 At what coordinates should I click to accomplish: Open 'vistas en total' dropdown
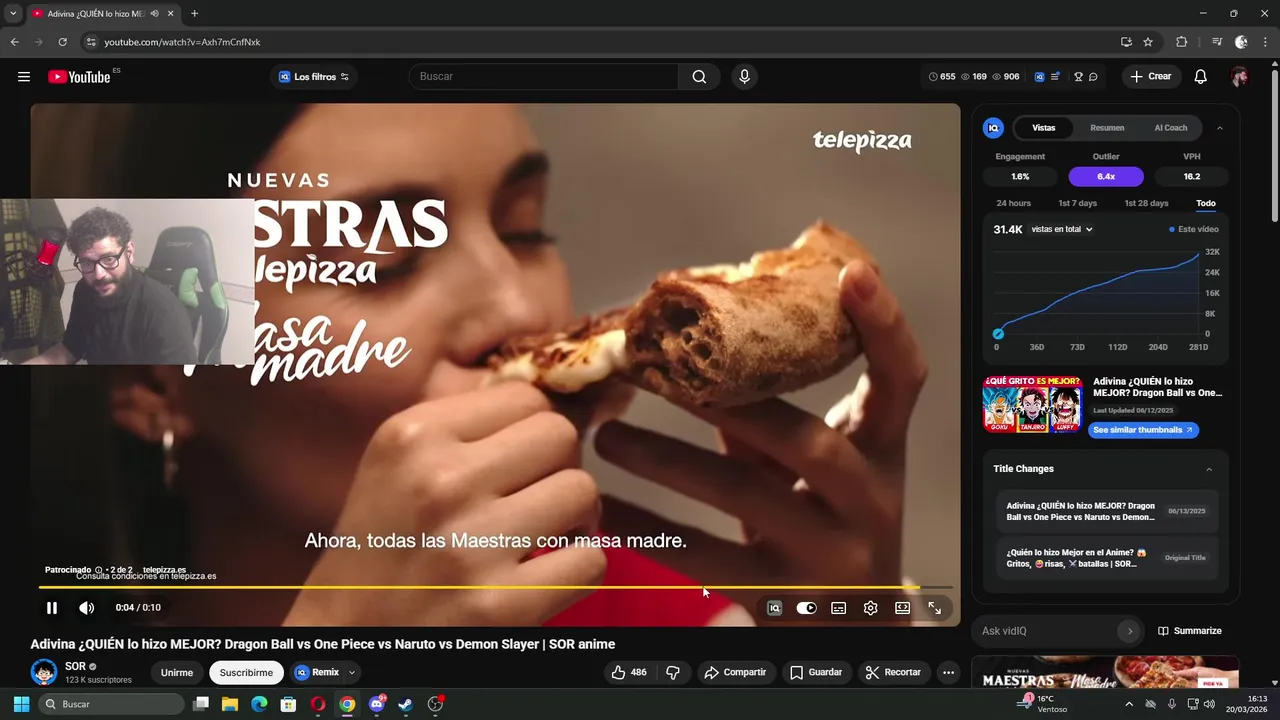coord(1062,229)
